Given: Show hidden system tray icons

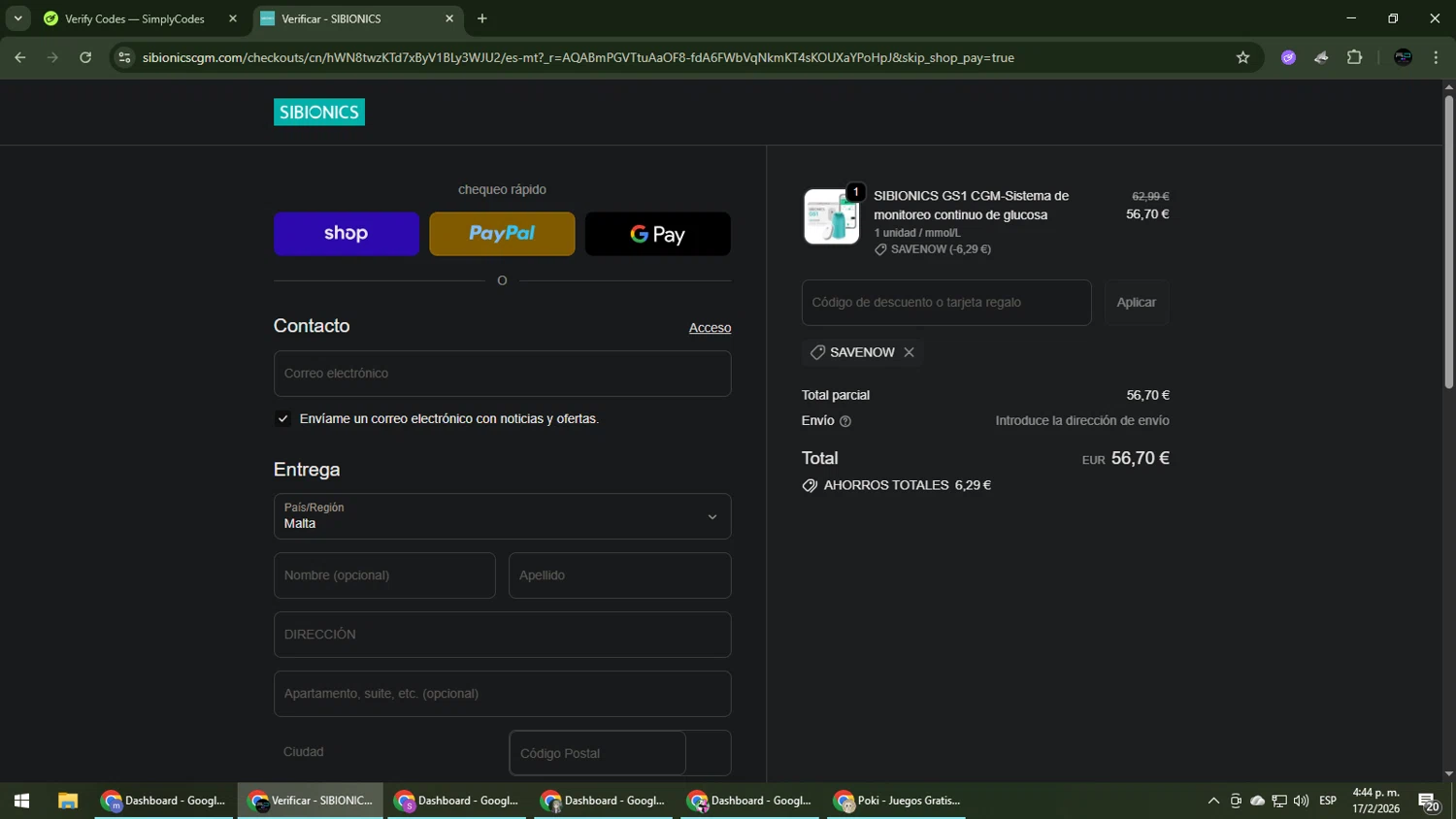Looking at the screenshot, I should coord(1213,801).
